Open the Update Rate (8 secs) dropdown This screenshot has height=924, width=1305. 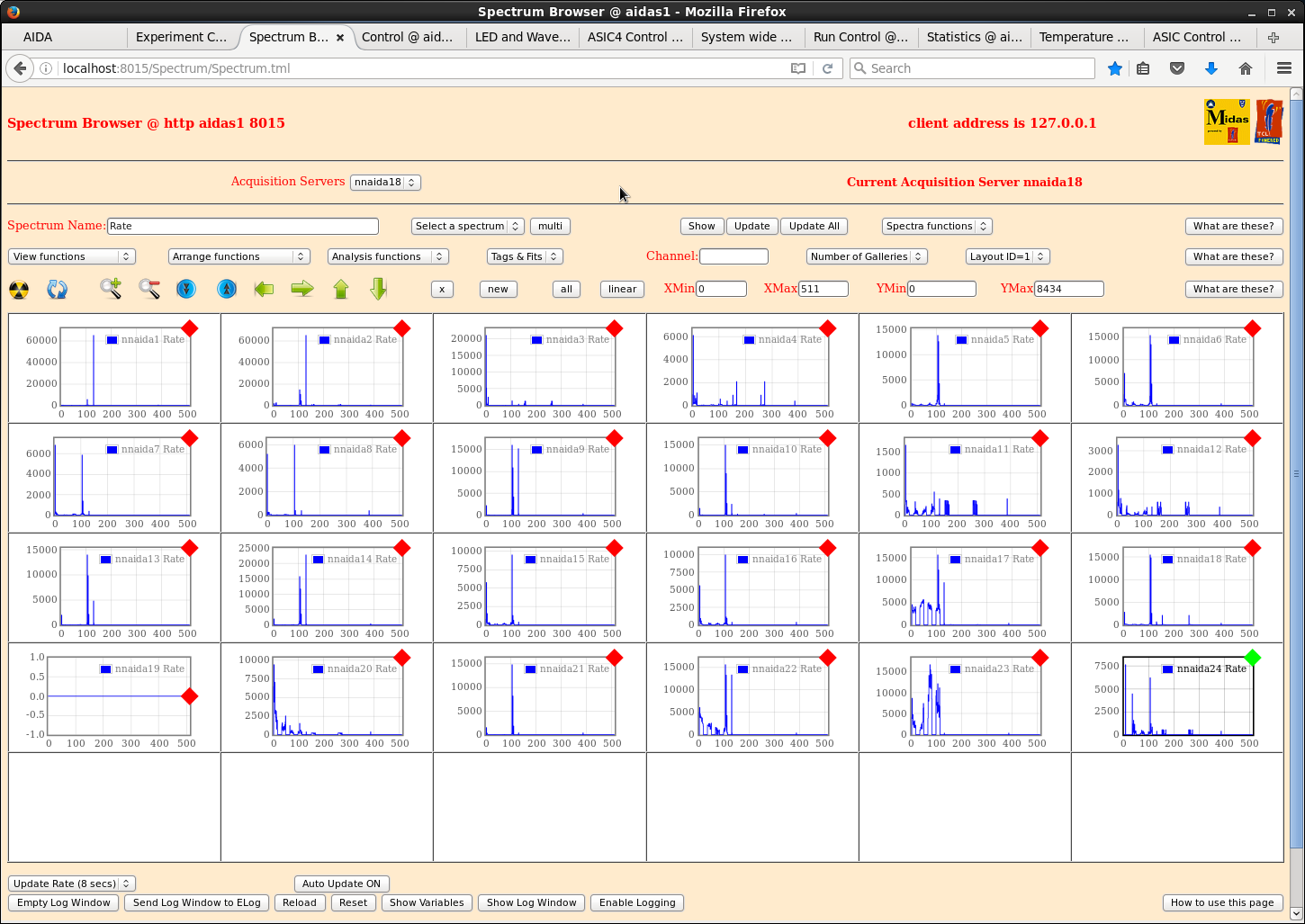(72, 884)
